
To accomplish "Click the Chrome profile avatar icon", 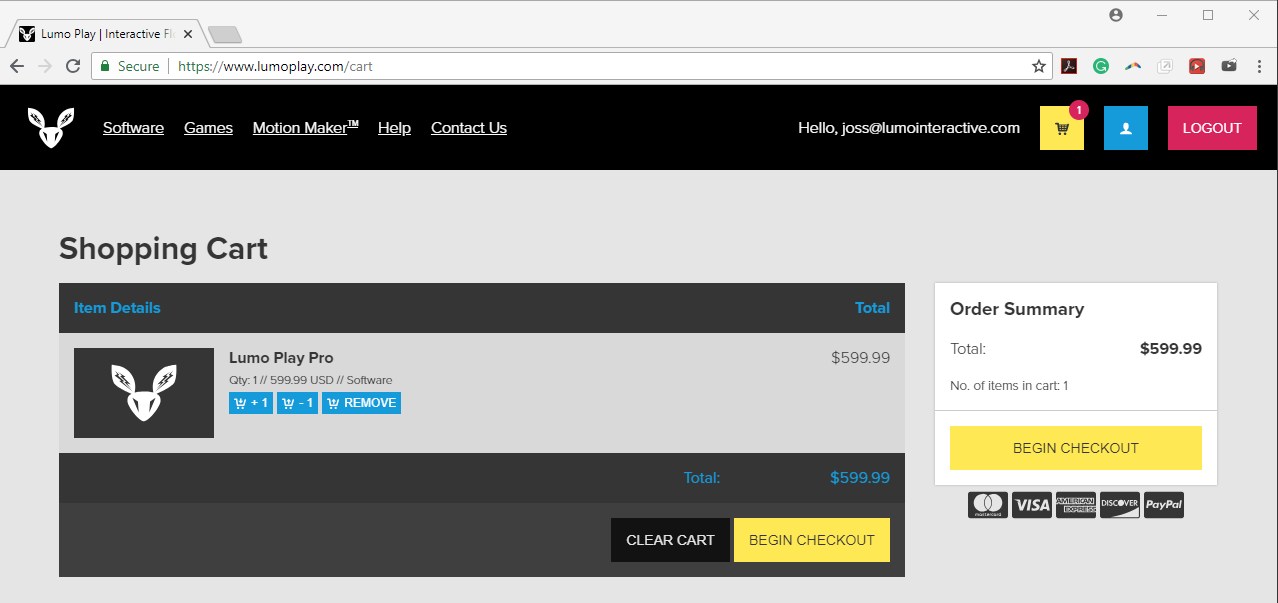I will 1116,15.
